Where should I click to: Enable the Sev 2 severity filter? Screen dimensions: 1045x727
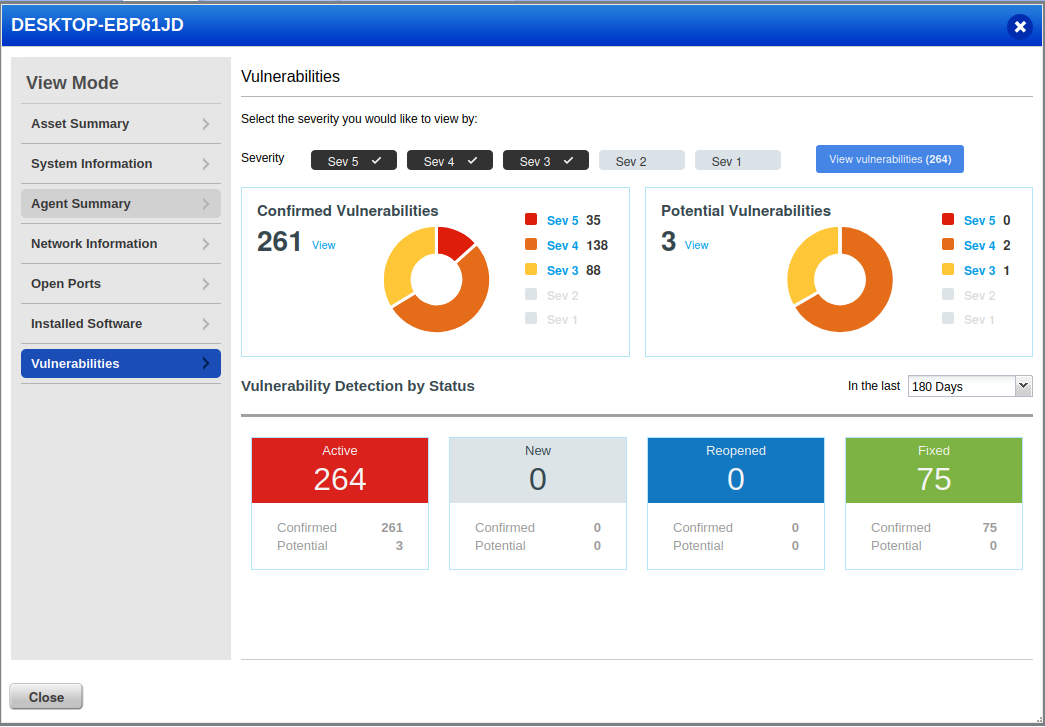(642, 161)
